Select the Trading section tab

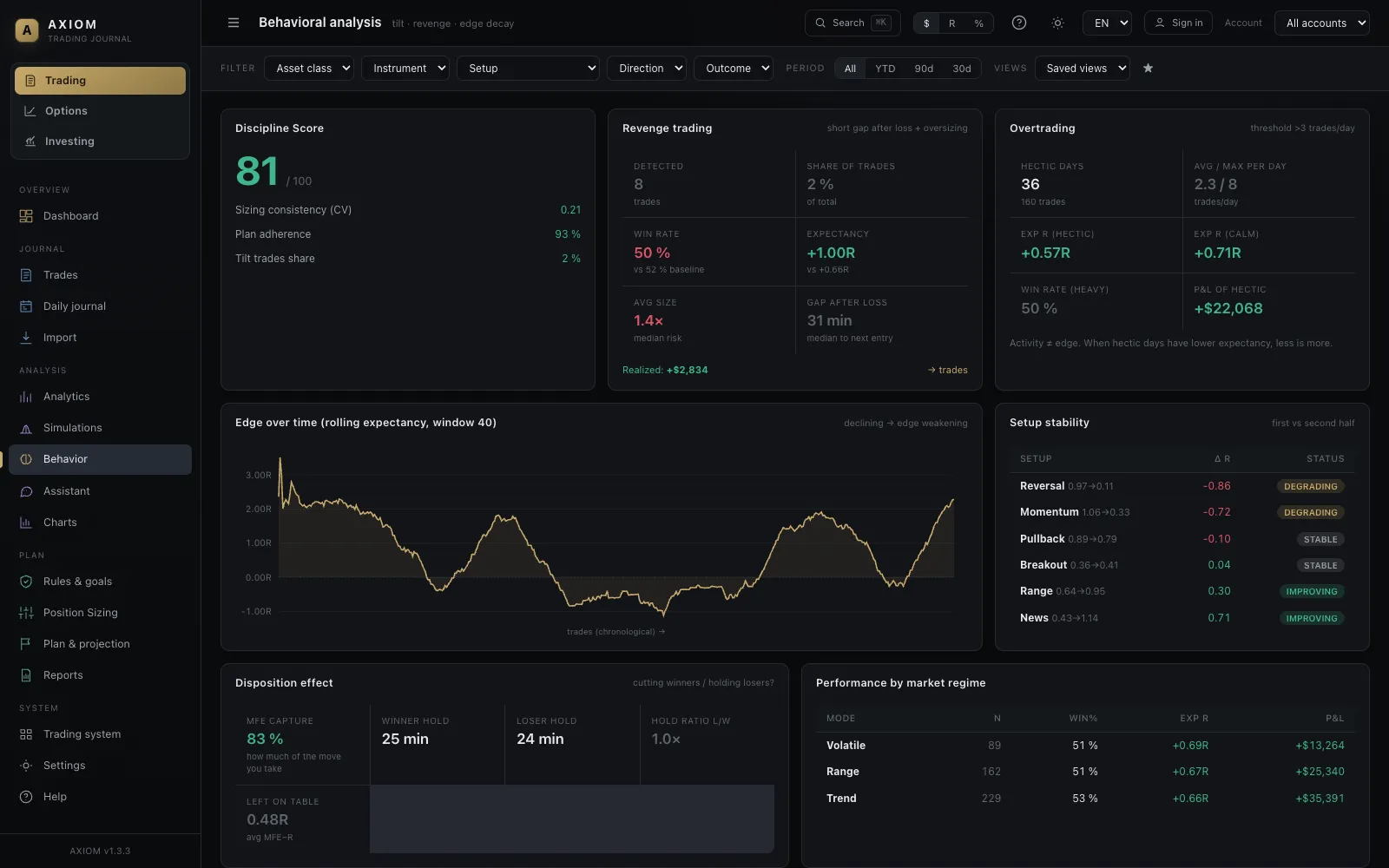[x=100, y=81]
